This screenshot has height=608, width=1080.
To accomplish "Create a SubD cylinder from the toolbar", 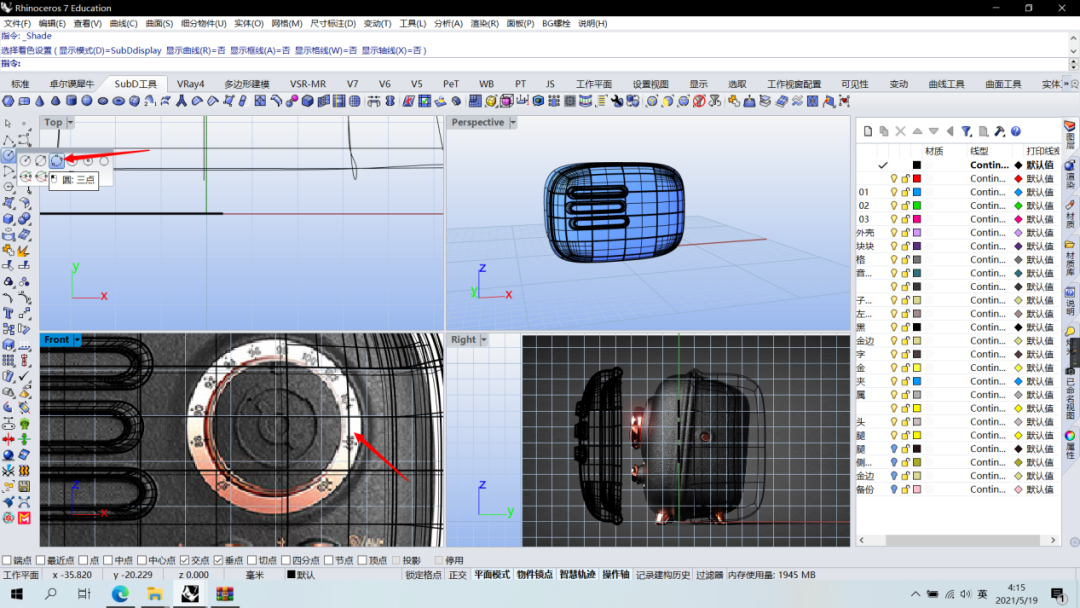I will coord(71,101).
